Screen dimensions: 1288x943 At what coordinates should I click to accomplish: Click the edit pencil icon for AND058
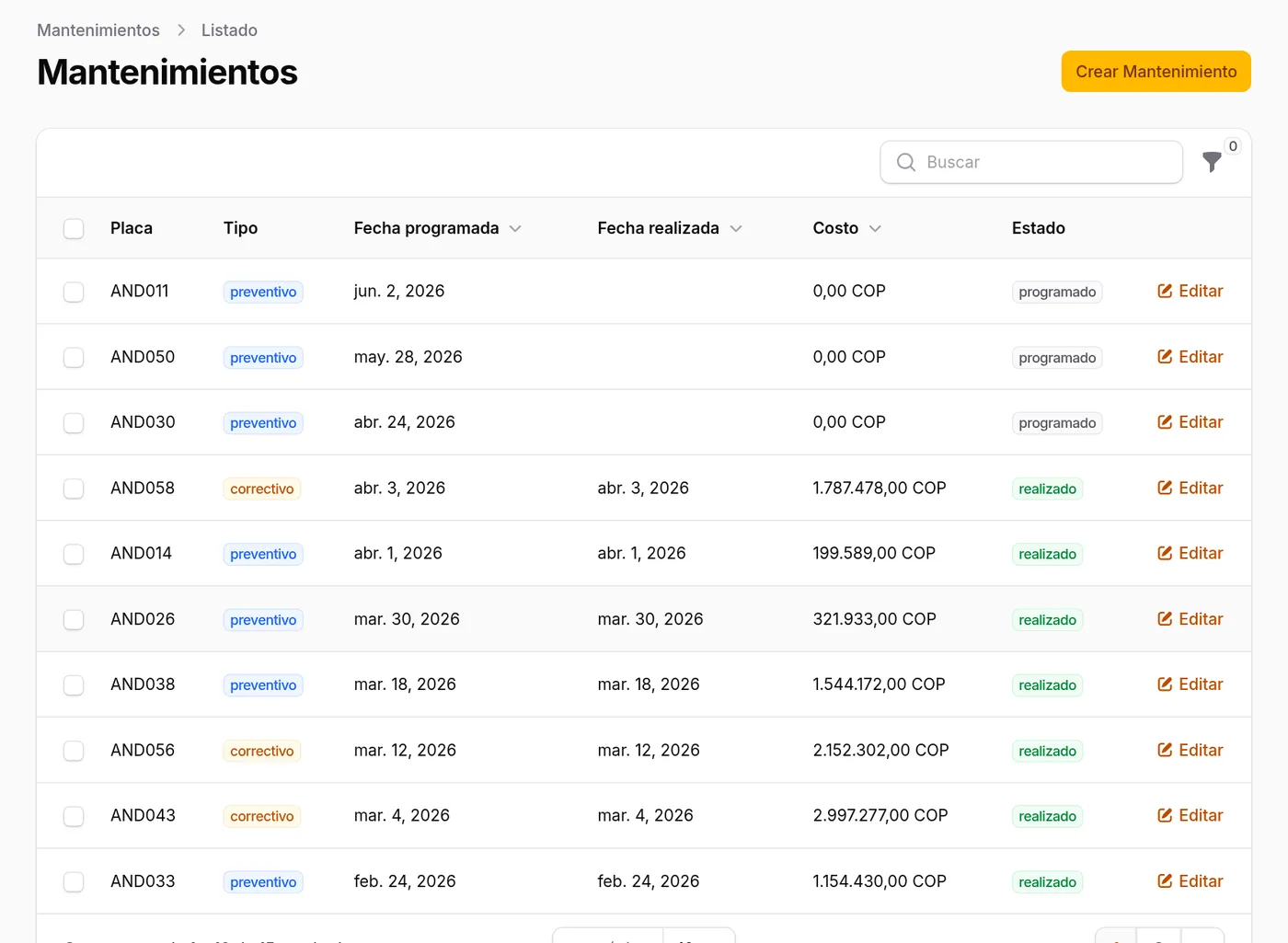click(x=1165, y=488)
